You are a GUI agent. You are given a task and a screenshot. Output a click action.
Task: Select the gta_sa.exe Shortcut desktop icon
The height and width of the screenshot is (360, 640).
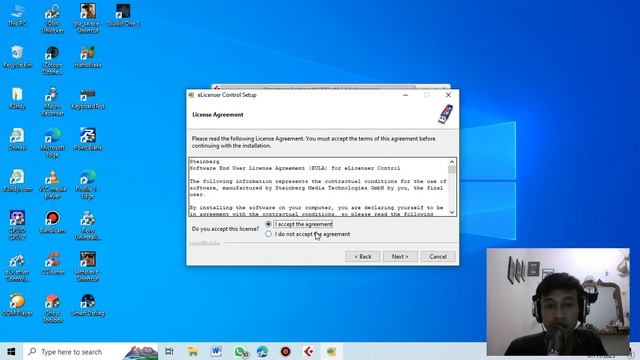click(88, 19)
